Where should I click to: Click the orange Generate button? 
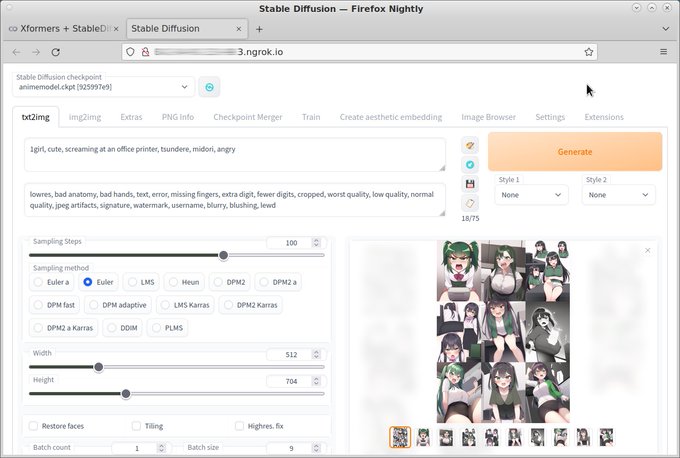(575, 152)
